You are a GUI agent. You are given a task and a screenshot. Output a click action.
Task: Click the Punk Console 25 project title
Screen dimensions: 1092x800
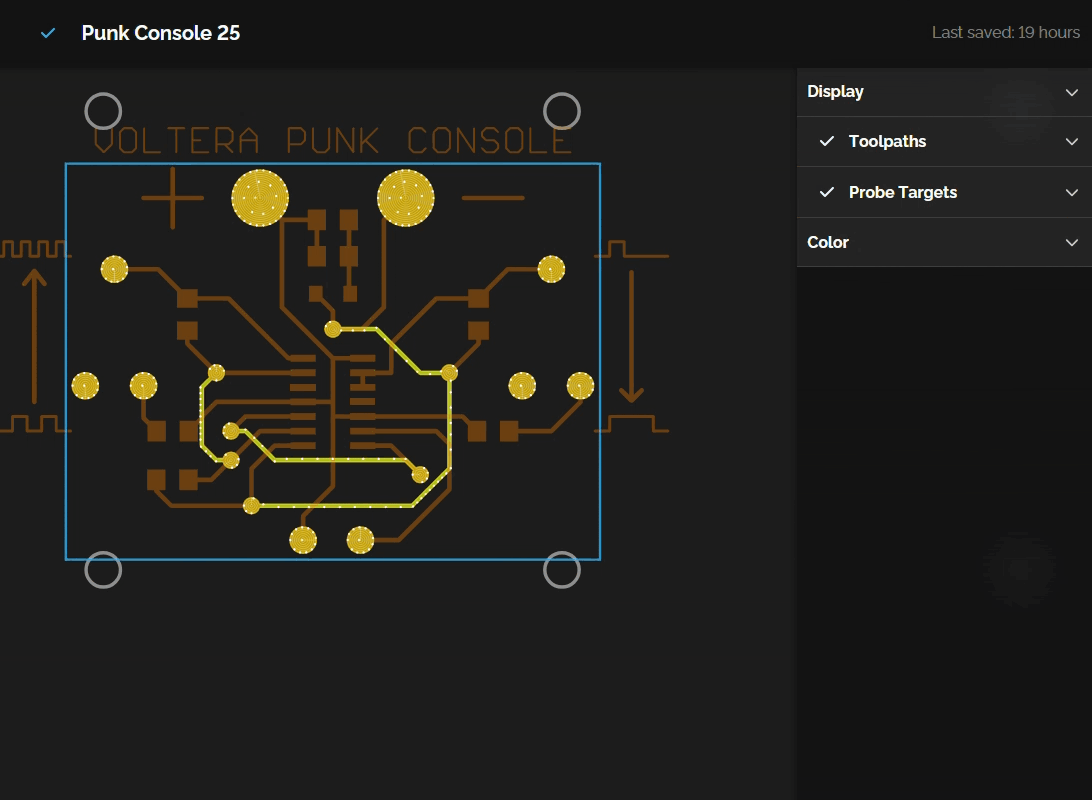pos(161,33)
